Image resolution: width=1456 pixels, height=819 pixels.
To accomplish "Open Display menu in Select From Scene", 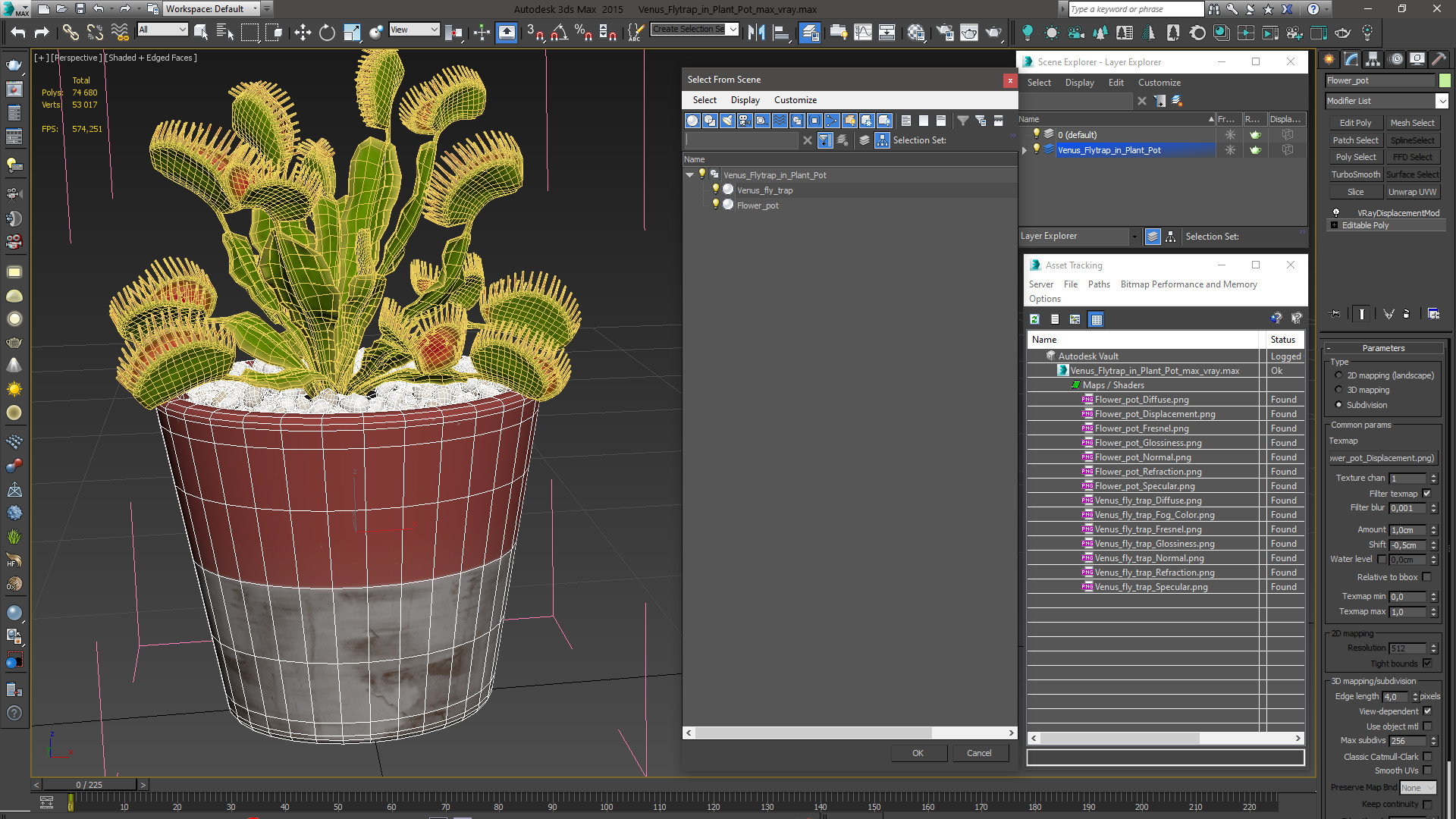I will [x=745, y=100].
